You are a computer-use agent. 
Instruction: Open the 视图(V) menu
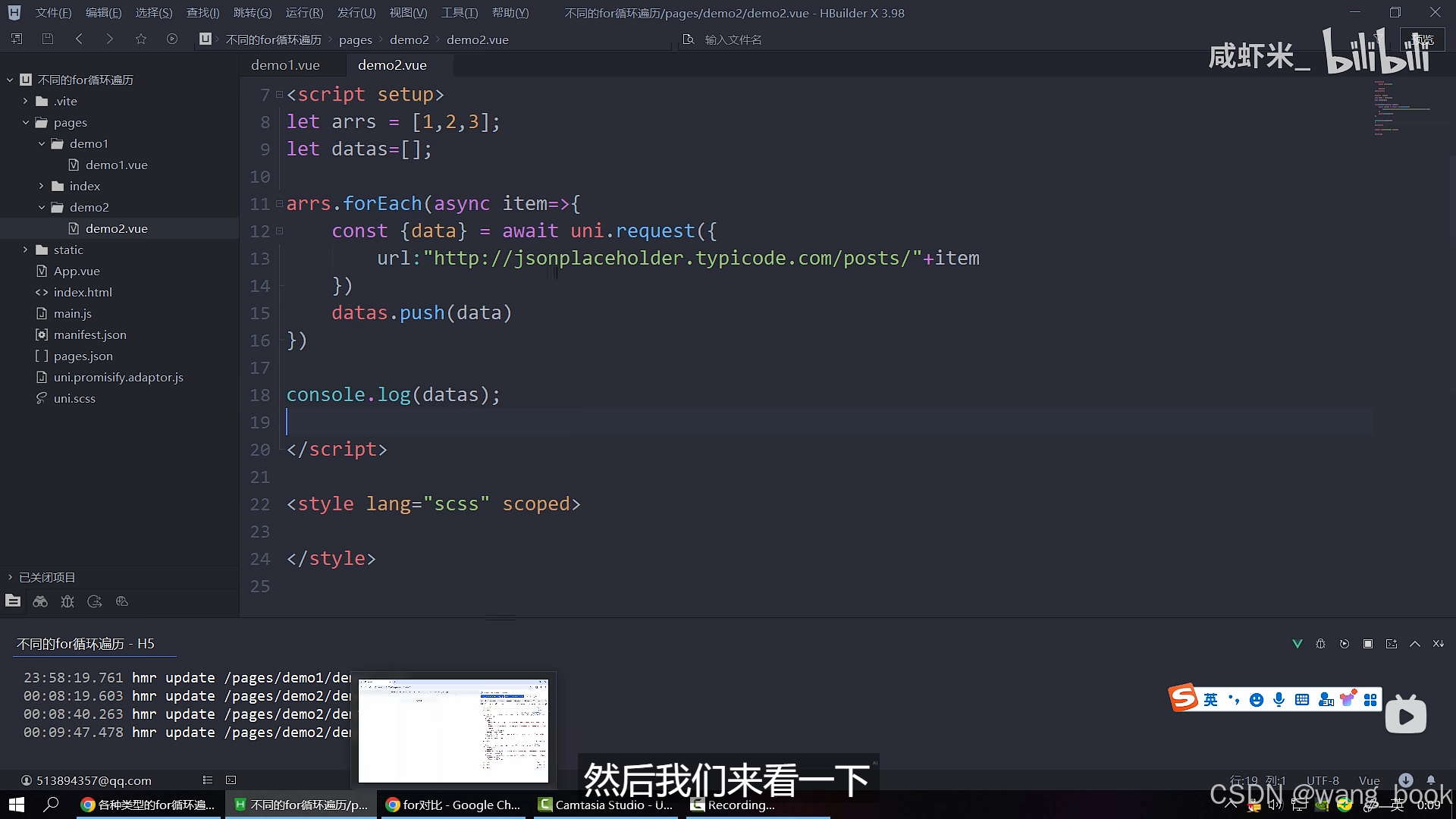(x=408, y=13)
